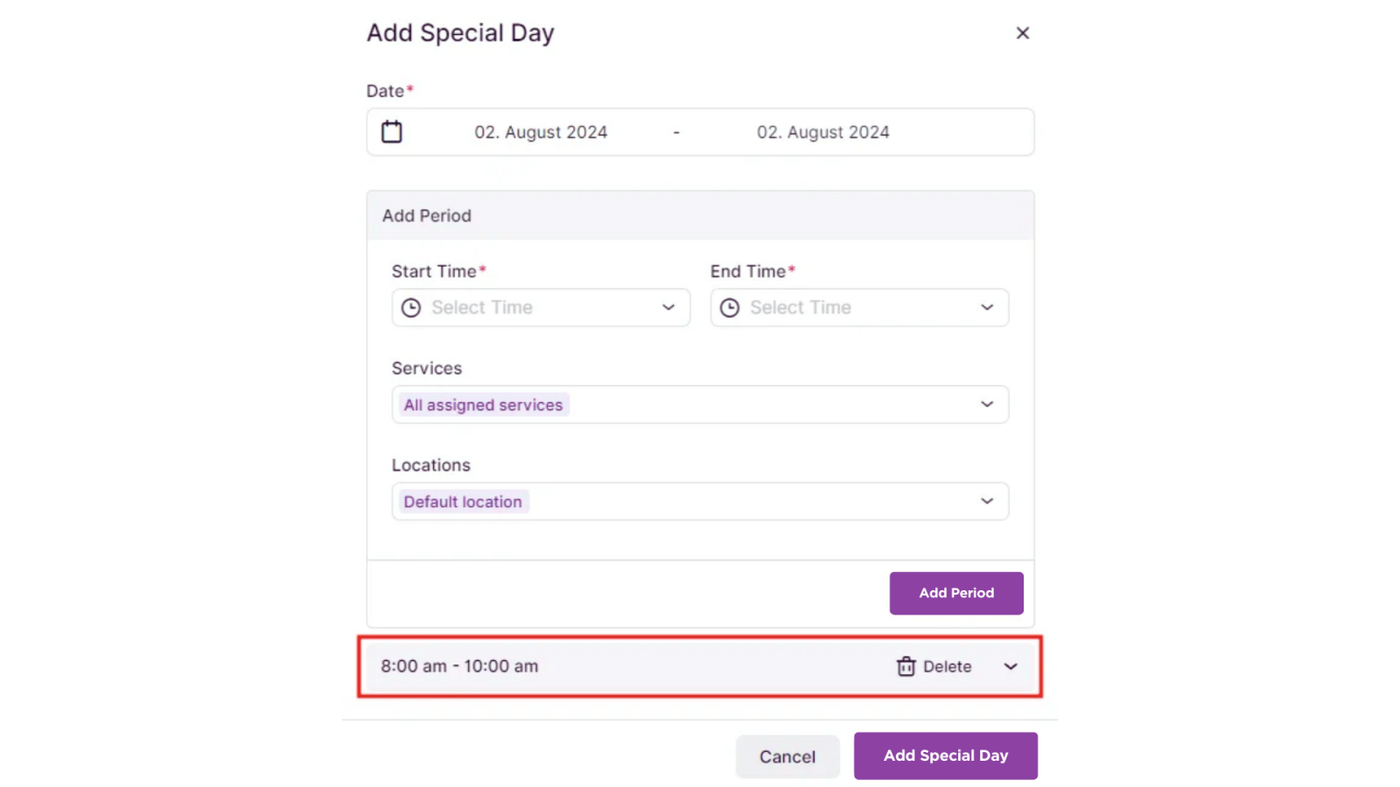Expand the Locations dropdown chevron

[x=987, y=502]
